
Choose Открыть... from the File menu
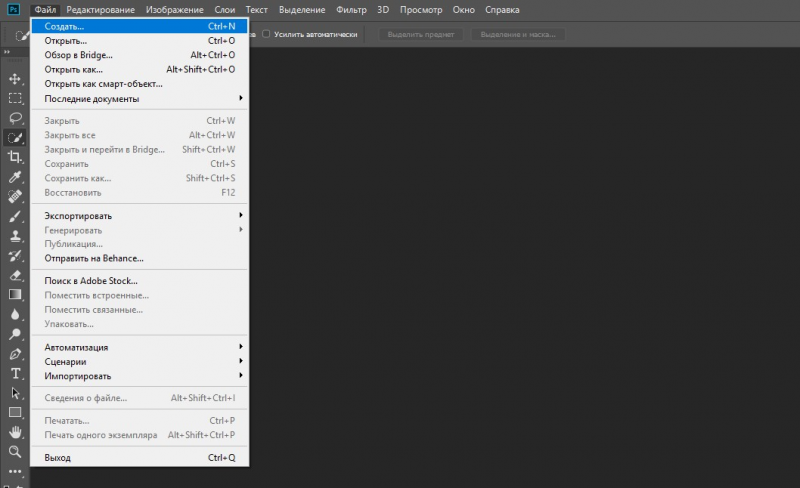(139, 40)
